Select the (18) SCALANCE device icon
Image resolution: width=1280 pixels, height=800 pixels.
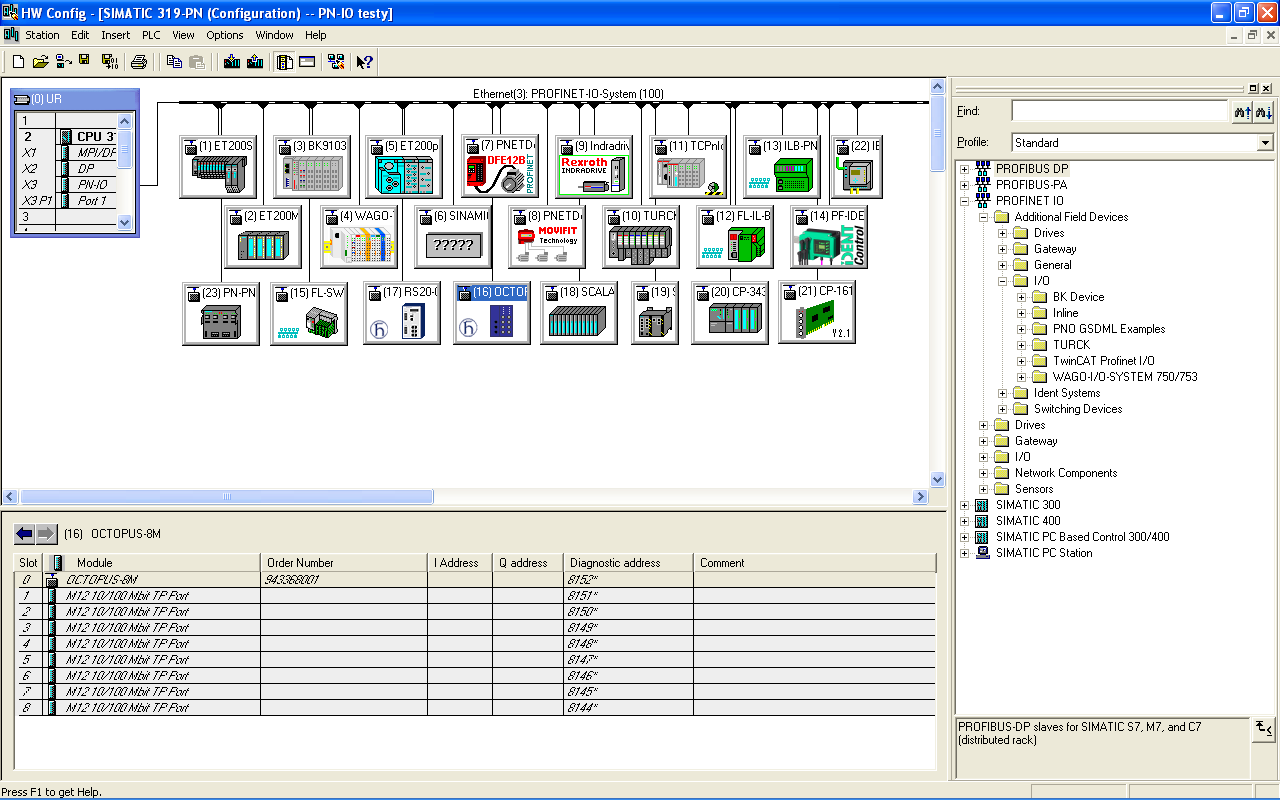coord(579,313)
